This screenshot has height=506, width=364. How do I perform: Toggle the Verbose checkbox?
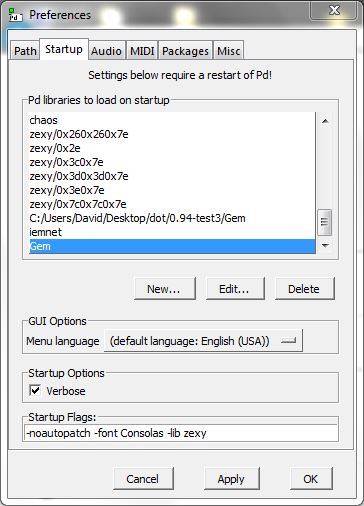(35, 390)
